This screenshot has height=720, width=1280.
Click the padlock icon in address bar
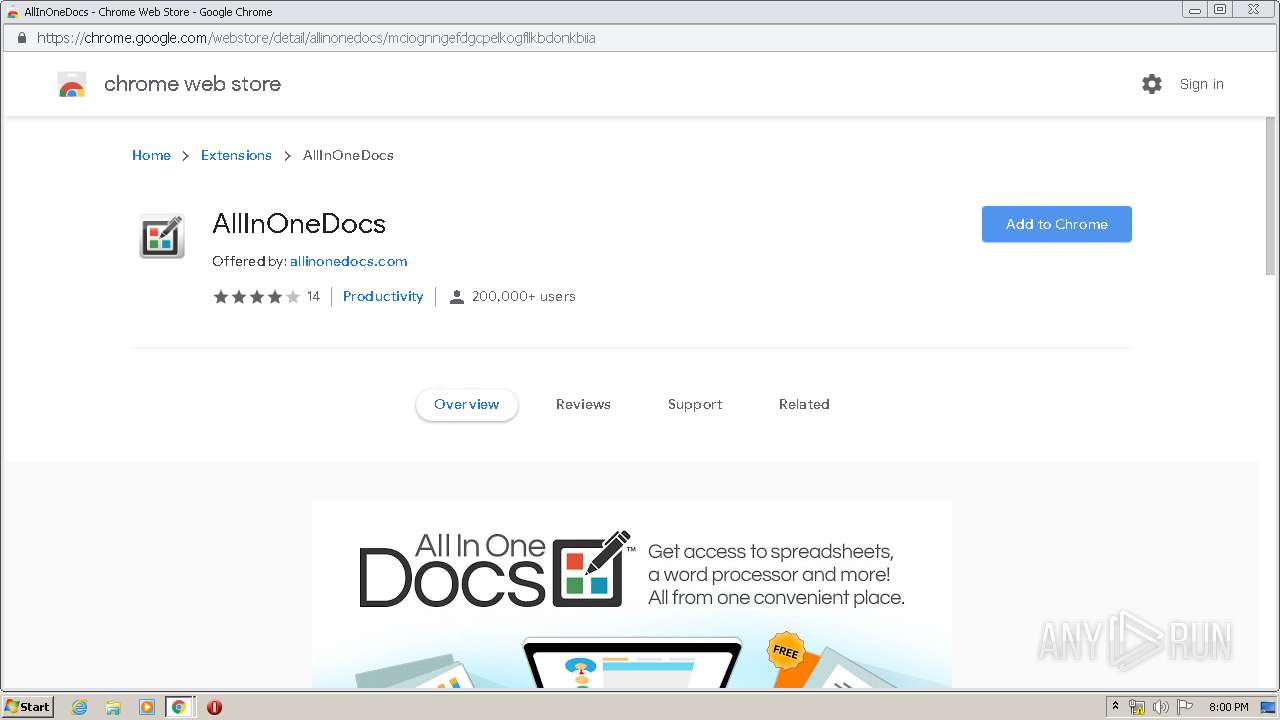21,38
